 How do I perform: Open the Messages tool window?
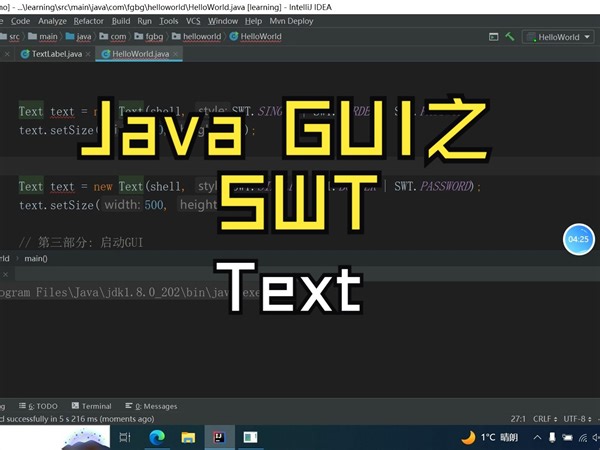[x=151, y=406]
